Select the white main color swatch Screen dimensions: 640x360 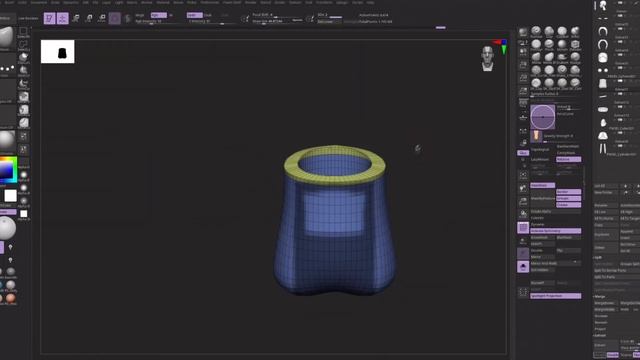coord(10,196)
